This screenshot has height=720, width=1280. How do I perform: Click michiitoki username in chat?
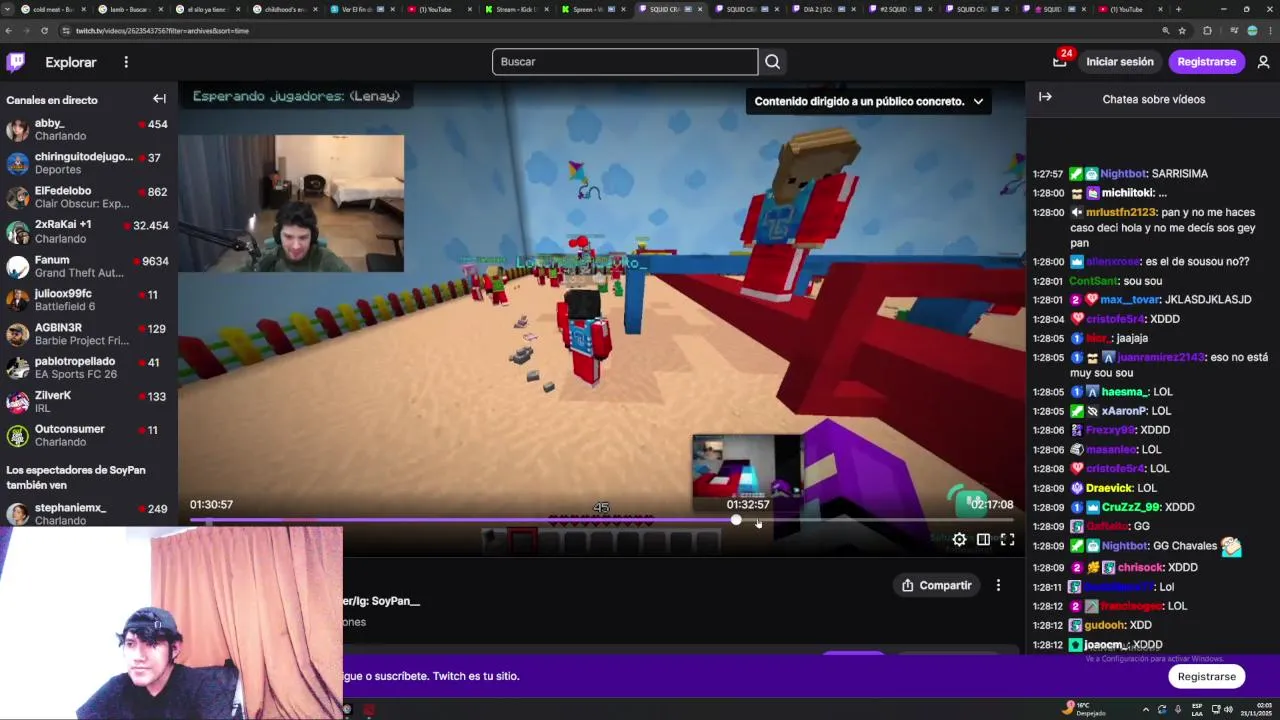click(1127, 193)
